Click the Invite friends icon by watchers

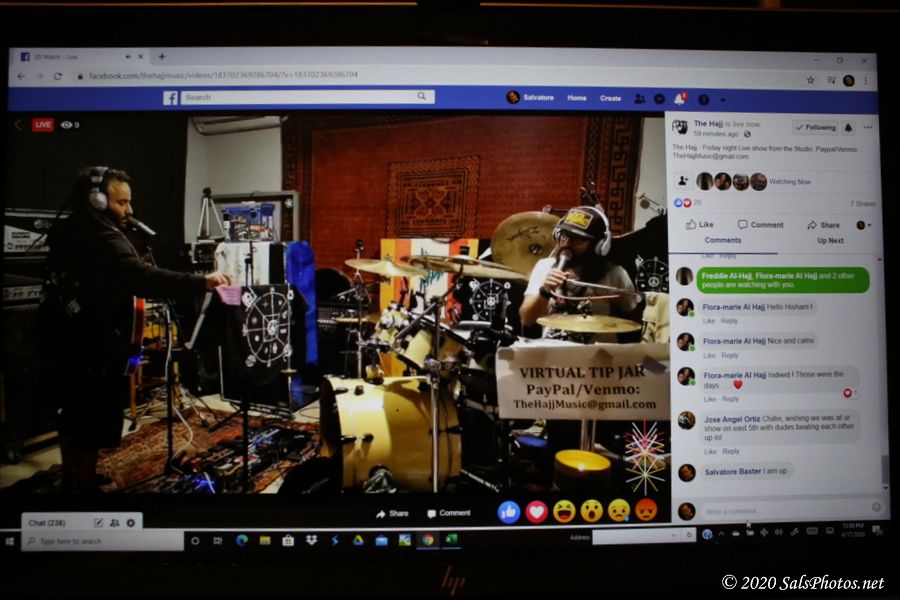(x=683, y=181)
